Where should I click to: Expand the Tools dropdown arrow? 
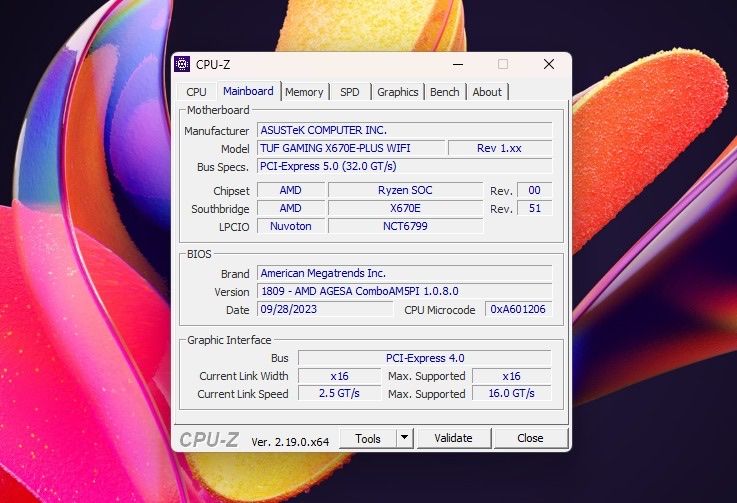(x=404, y=439)
